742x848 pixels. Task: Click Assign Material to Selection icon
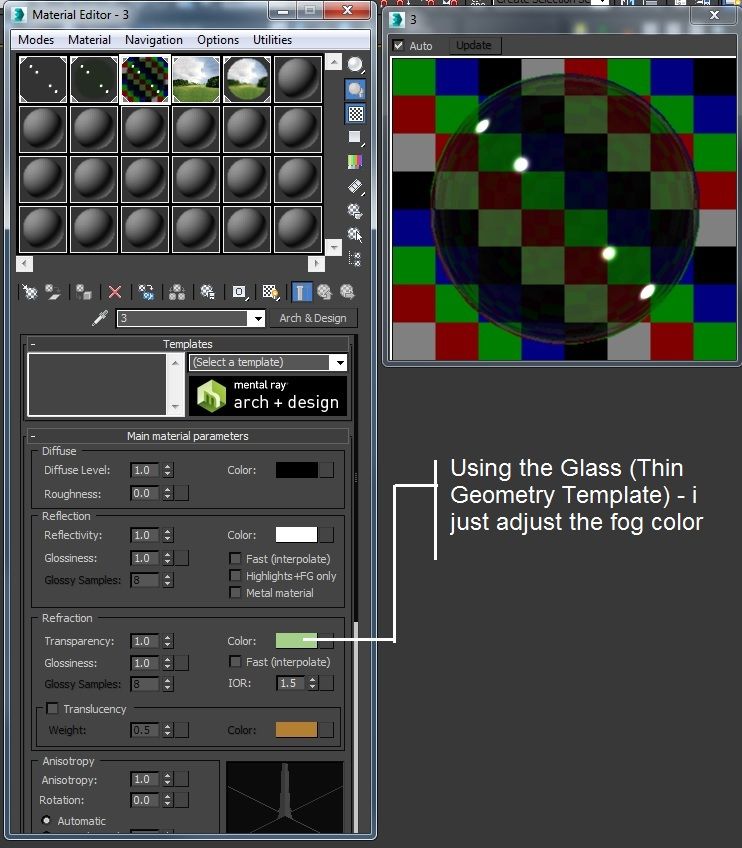pyautogui.click(x=83, y=293)
